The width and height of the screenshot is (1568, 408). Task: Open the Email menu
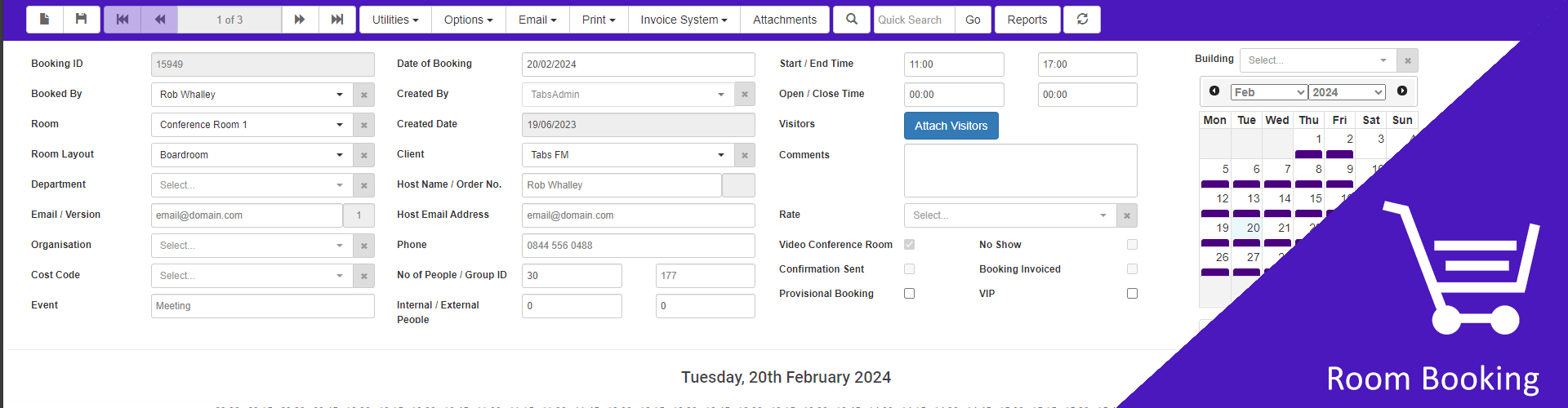pos(537,20)
